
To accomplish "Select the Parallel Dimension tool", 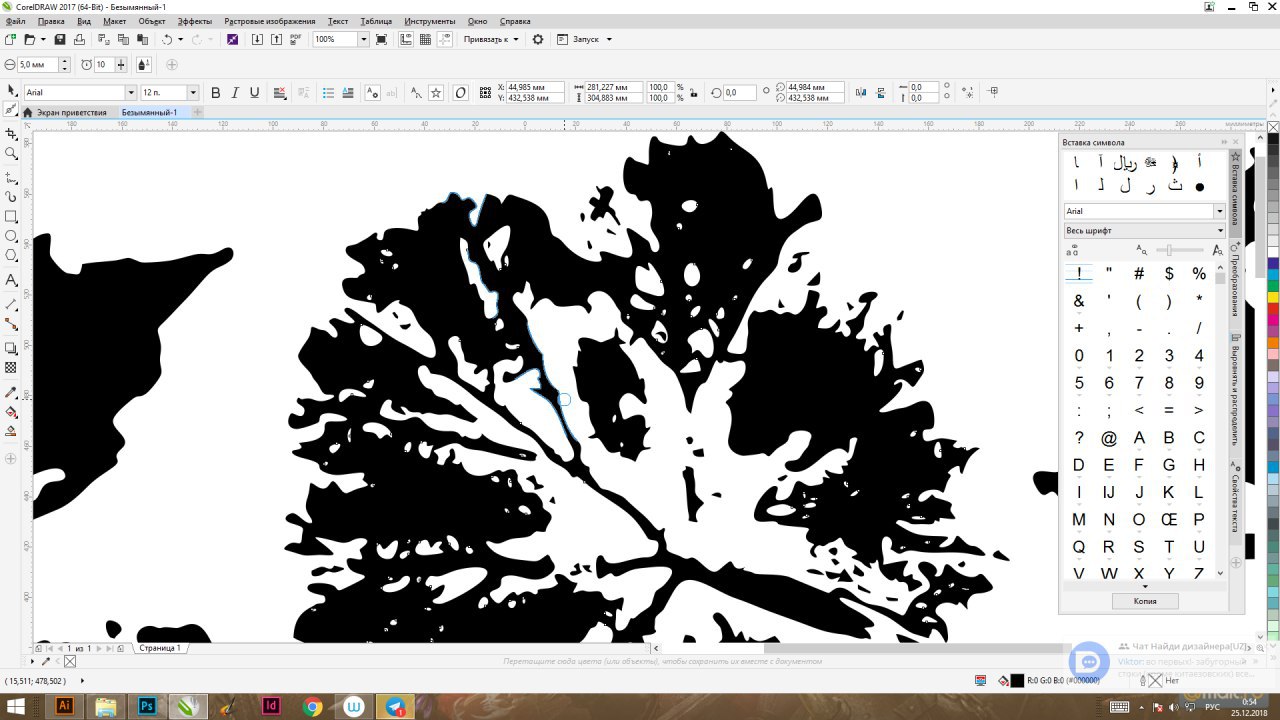I will (11, 303).
